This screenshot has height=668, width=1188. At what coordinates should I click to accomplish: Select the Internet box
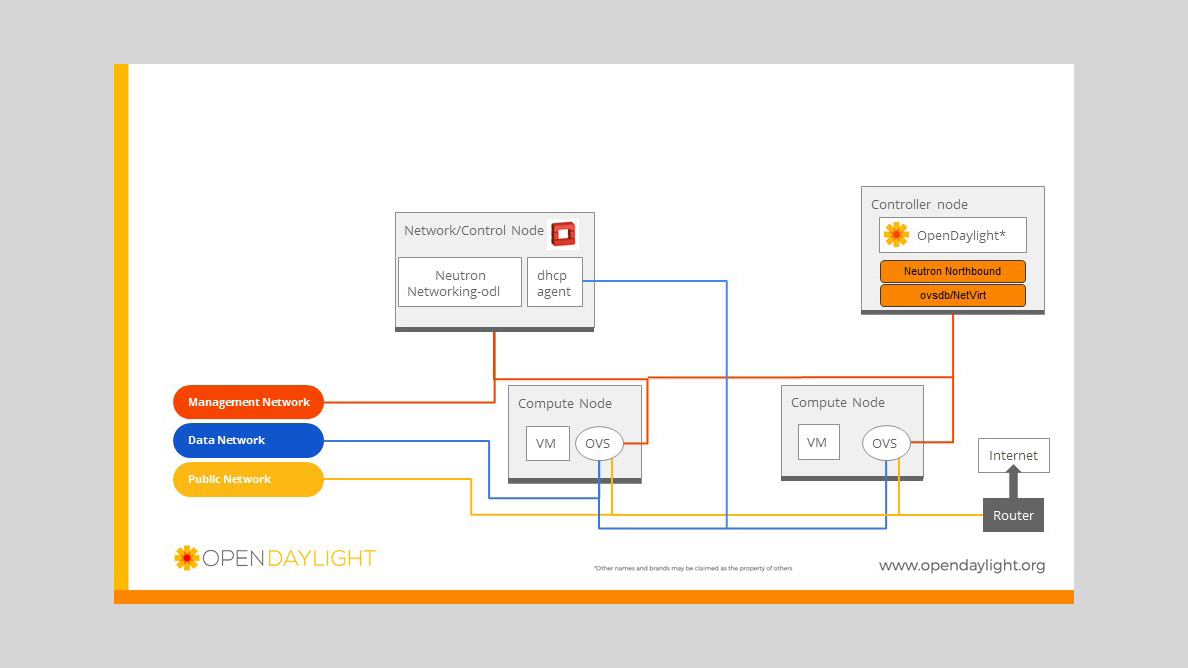point(1013,455)
